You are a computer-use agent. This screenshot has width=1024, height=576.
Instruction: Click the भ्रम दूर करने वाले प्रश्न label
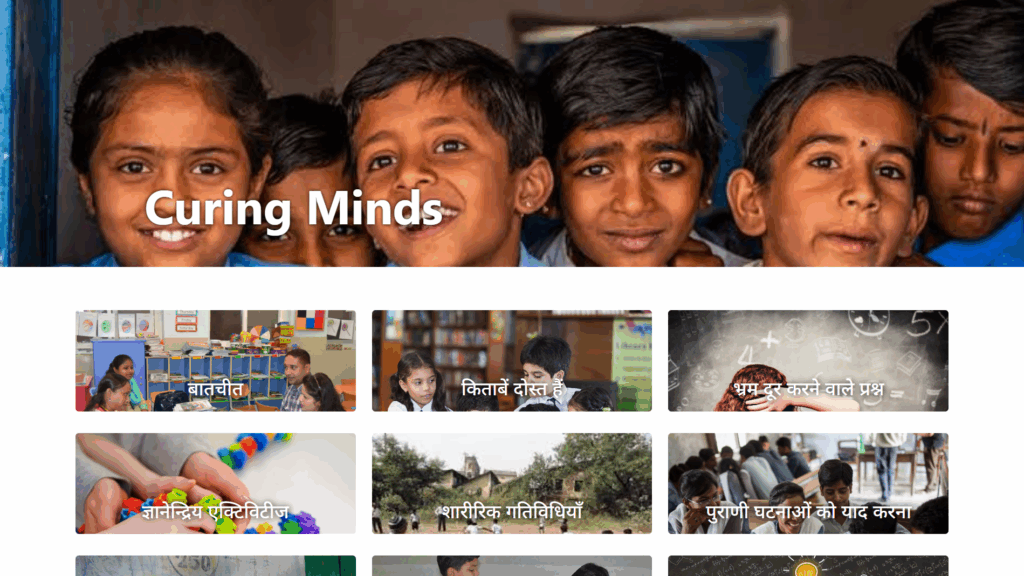[x=808, y=389]
